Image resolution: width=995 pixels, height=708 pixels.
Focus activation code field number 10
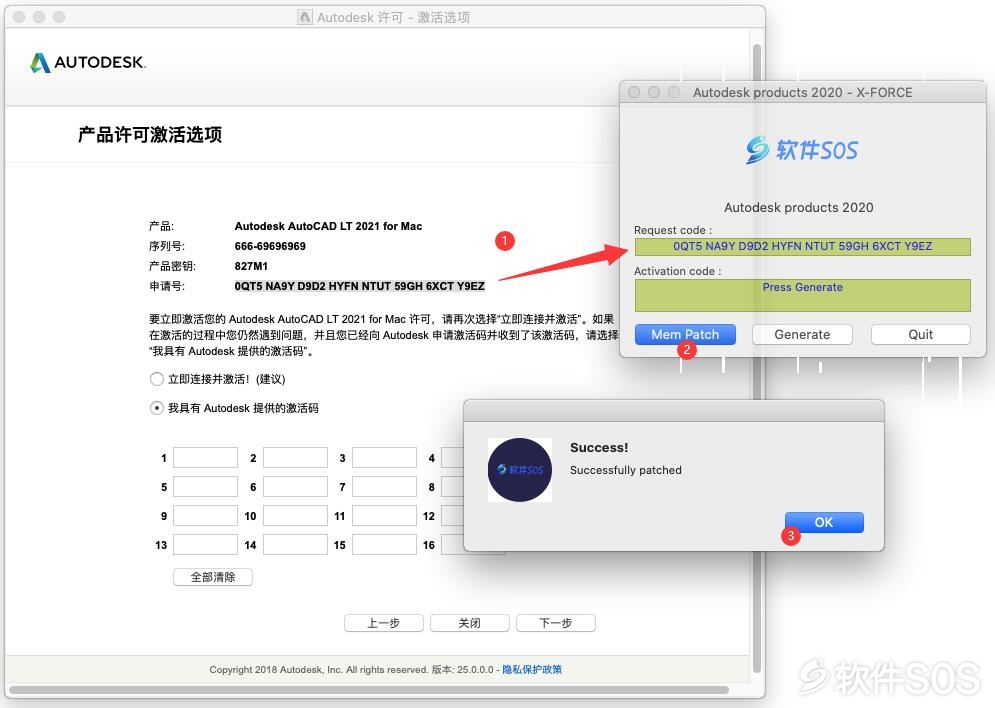click(x=295, y=516)
